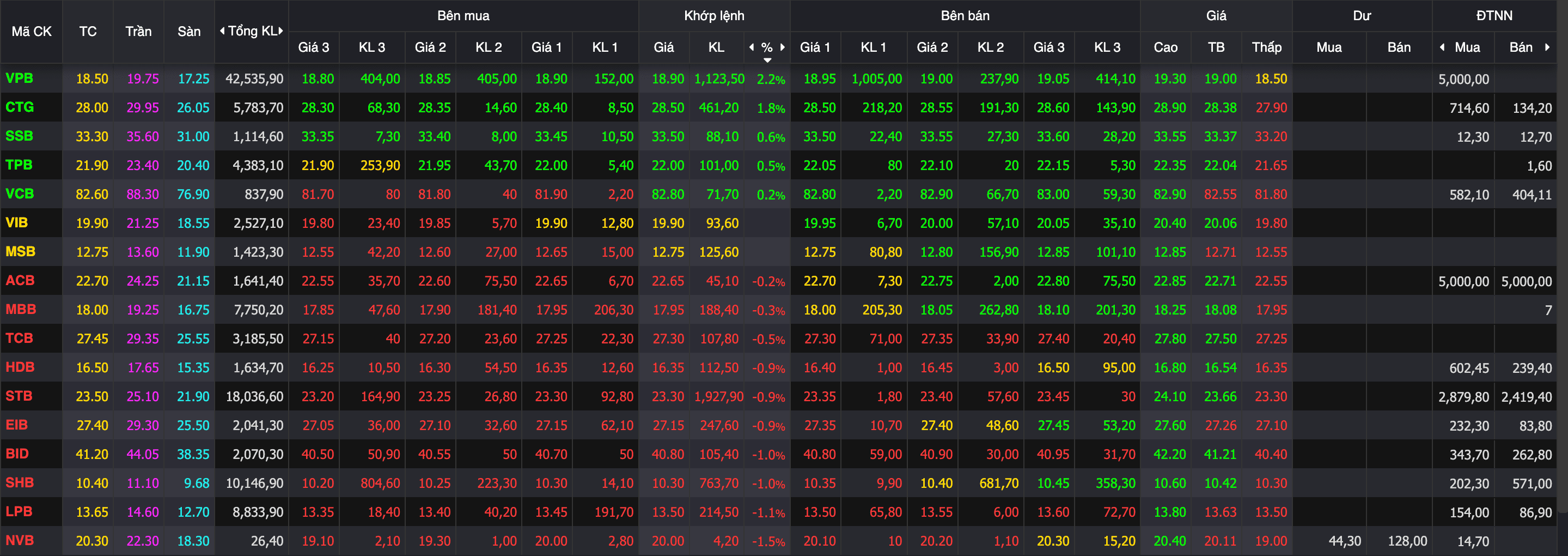The width and height of the screenshot is (1568, 556).
Task: Click the TB price column header
Action: tap(1216, 47)
